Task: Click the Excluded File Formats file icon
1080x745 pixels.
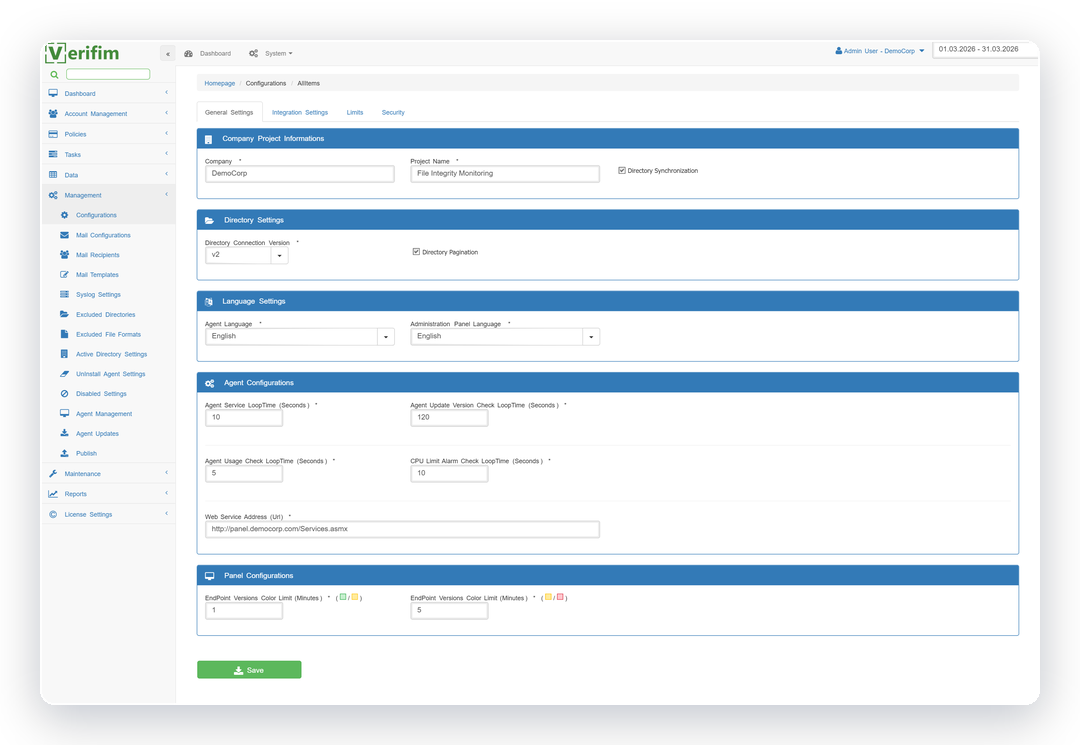Action: [x=64, y=334]
